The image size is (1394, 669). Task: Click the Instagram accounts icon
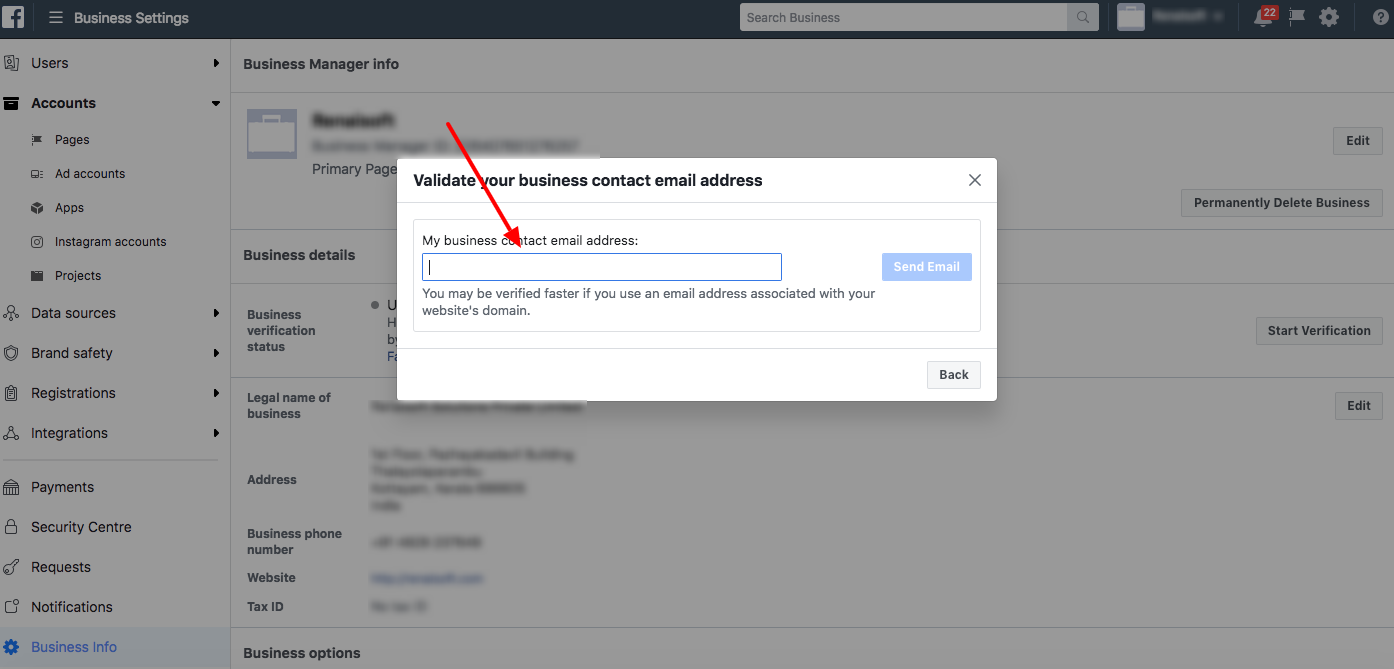coord(37,242)
